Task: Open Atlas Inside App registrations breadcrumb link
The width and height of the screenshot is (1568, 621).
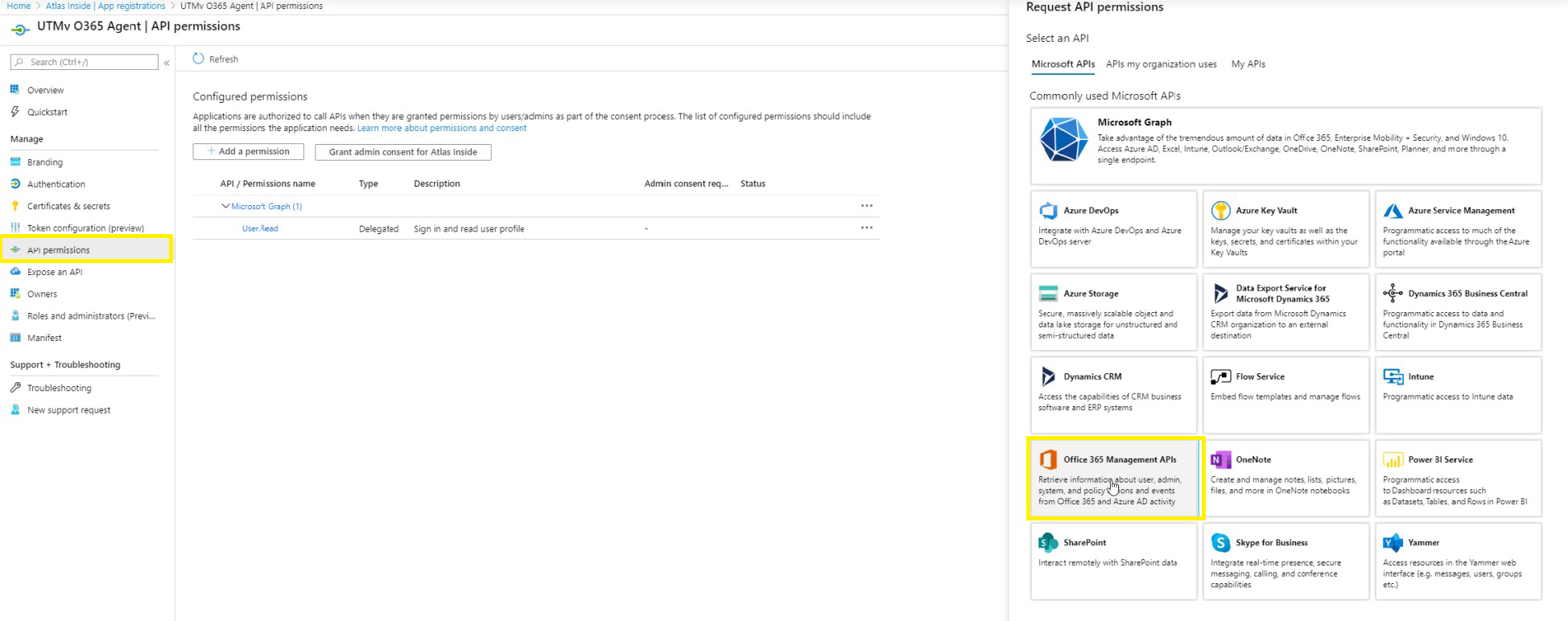Action: (x=105, y=6)
